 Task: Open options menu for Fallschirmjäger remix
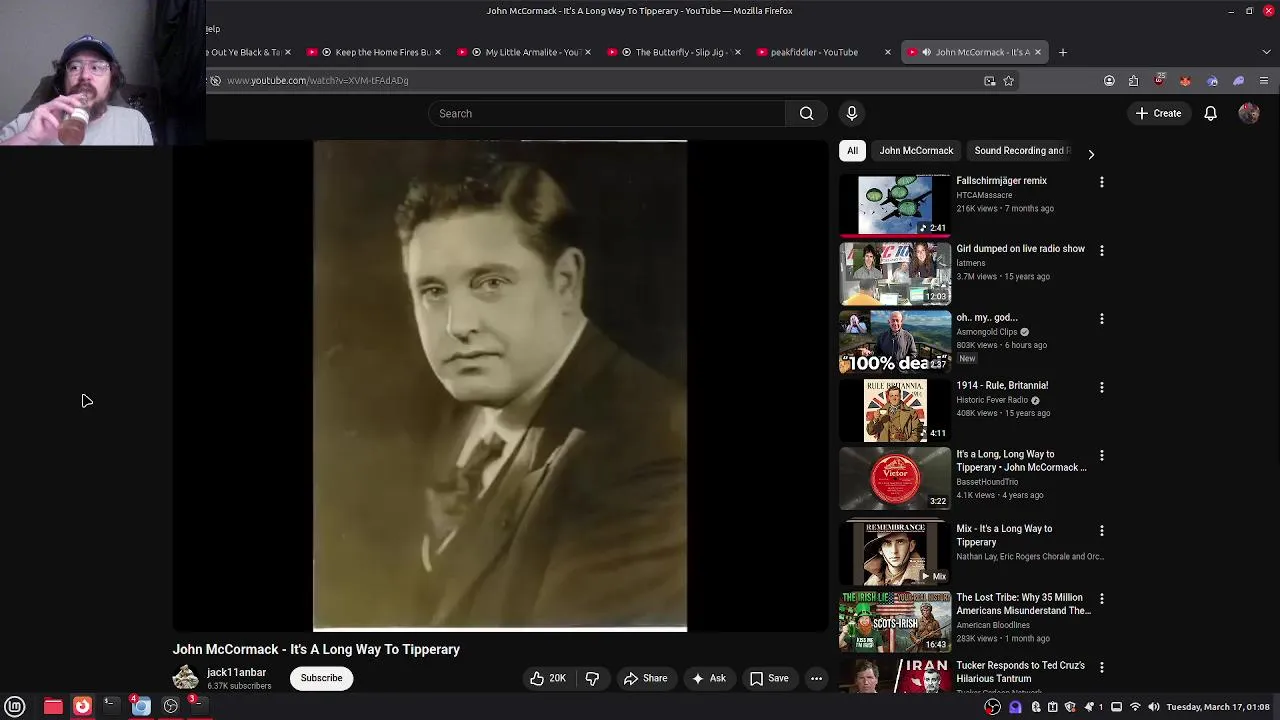[1102, 182]
